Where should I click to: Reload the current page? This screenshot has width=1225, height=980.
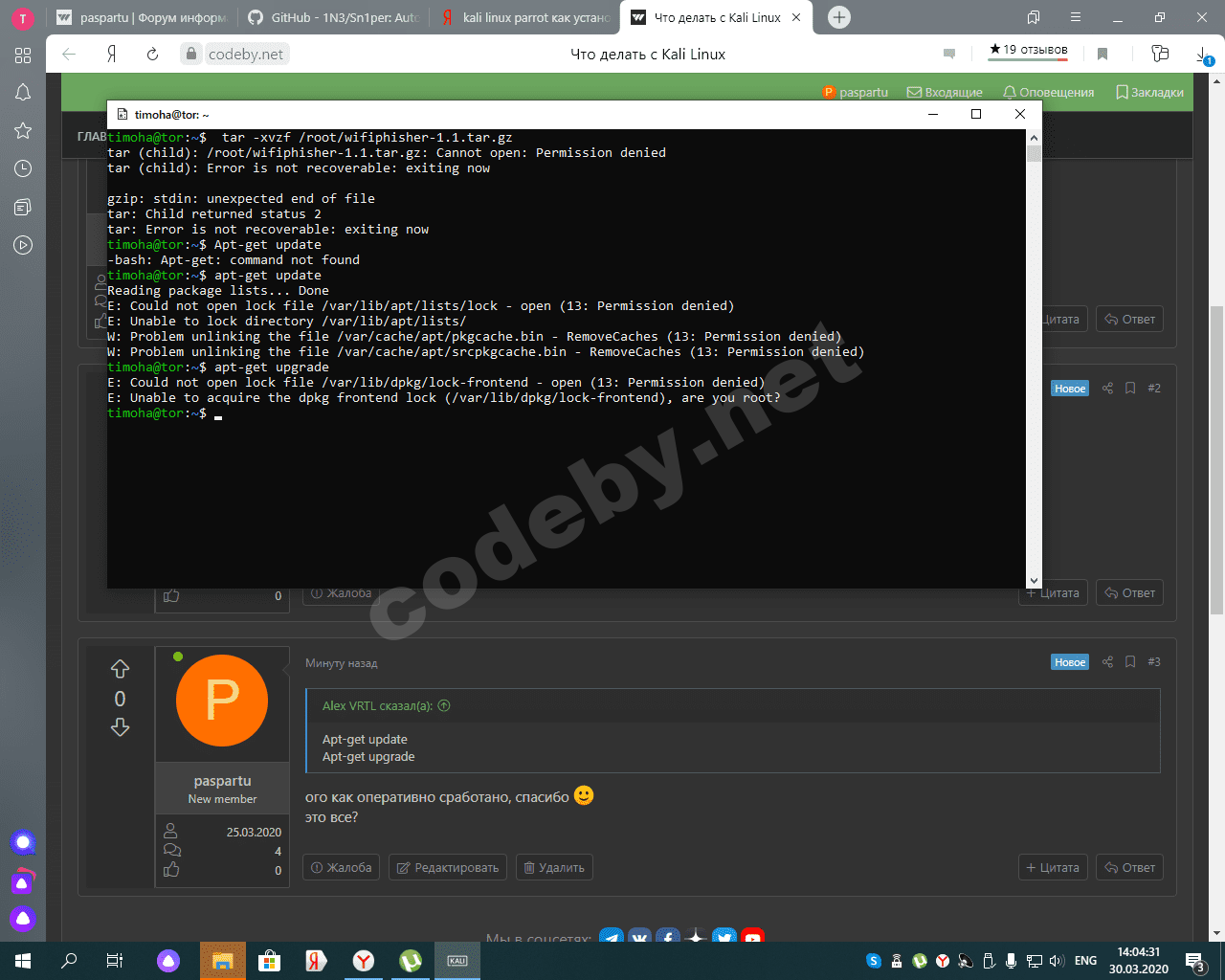152,55
